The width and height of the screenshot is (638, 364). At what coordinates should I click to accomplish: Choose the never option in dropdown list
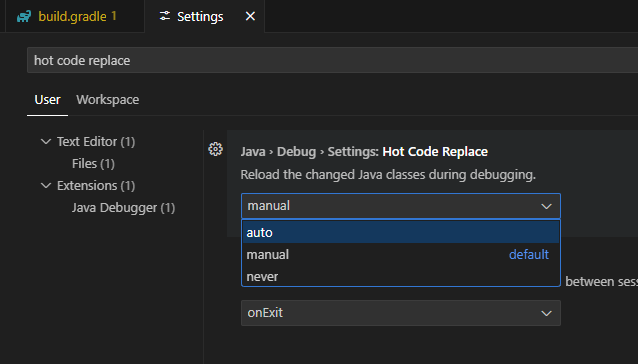pos(401,276)
